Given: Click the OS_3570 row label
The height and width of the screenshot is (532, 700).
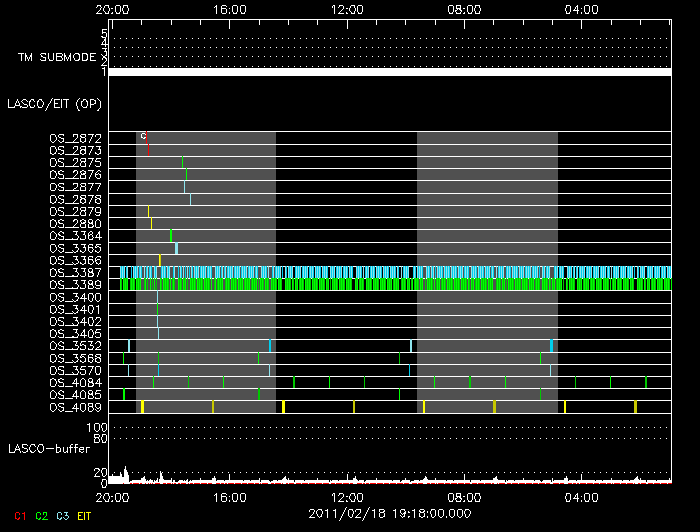Looking at the screenshot, I should coord(75,370).
